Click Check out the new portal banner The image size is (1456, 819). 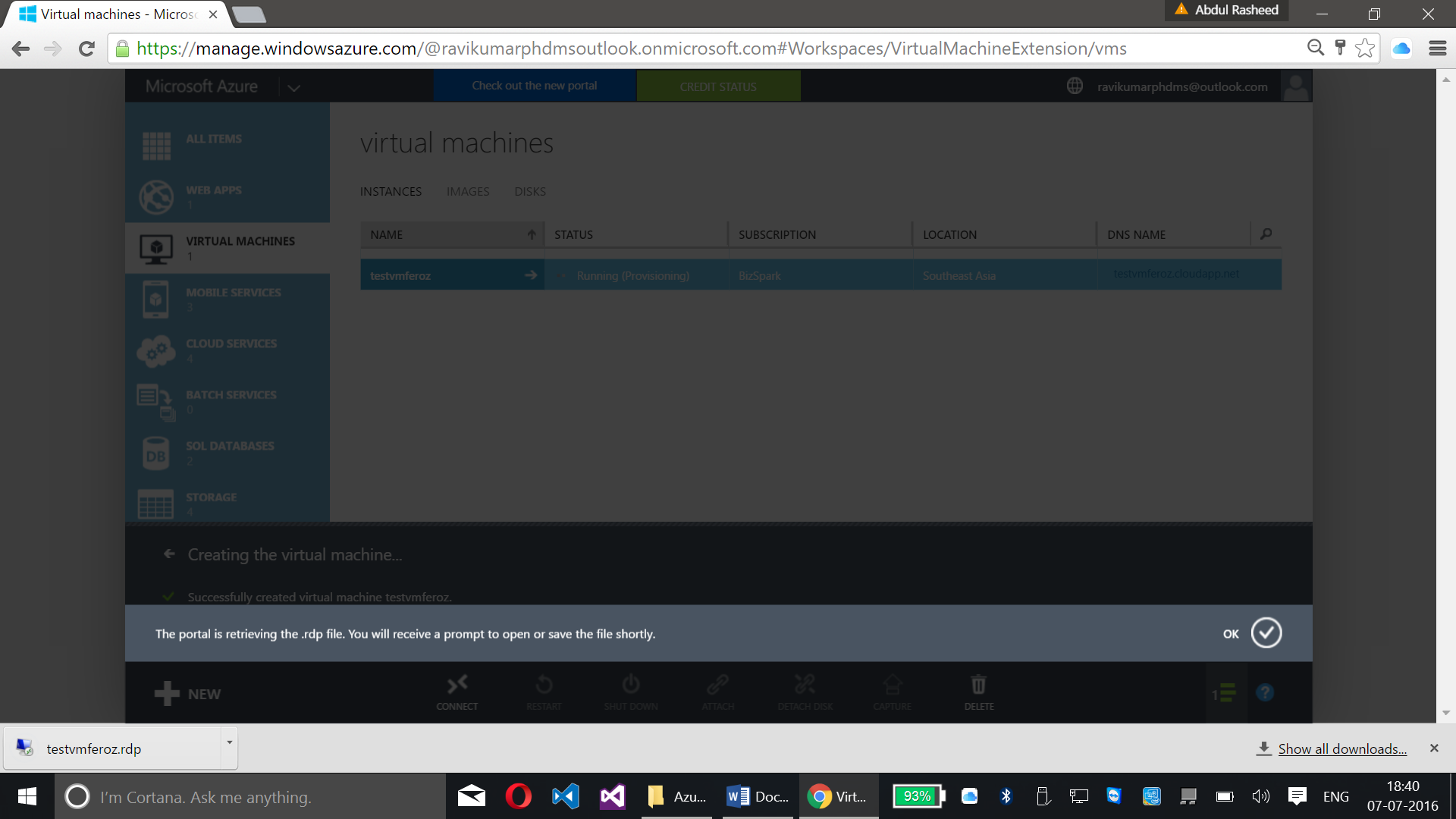[x=535, y=86]
